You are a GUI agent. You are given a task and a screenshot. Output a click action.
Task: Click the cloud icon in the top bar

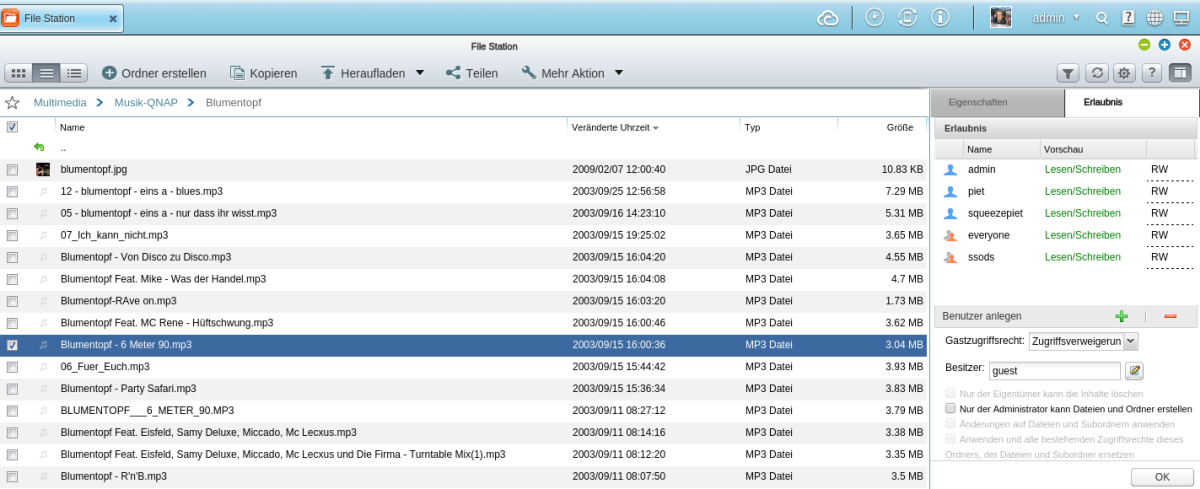[828, 18]
